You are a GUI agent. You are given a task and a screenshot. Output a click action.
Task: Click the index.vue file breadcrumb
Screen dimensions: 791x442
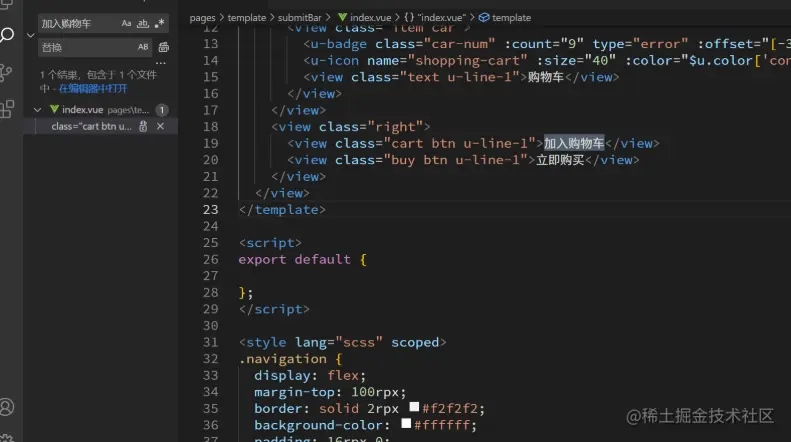(371, 18)
